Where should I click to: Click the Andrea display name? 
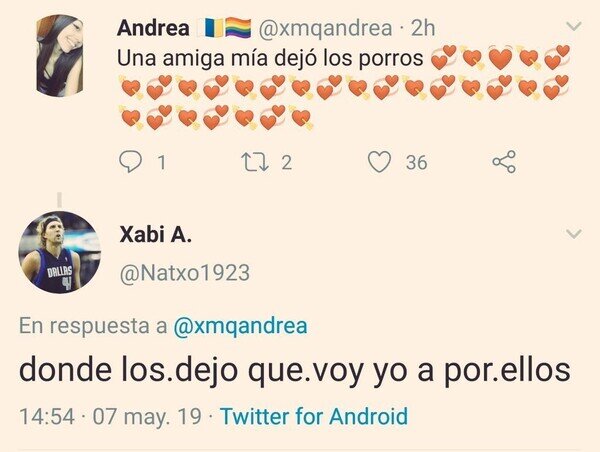click(153, 28)
